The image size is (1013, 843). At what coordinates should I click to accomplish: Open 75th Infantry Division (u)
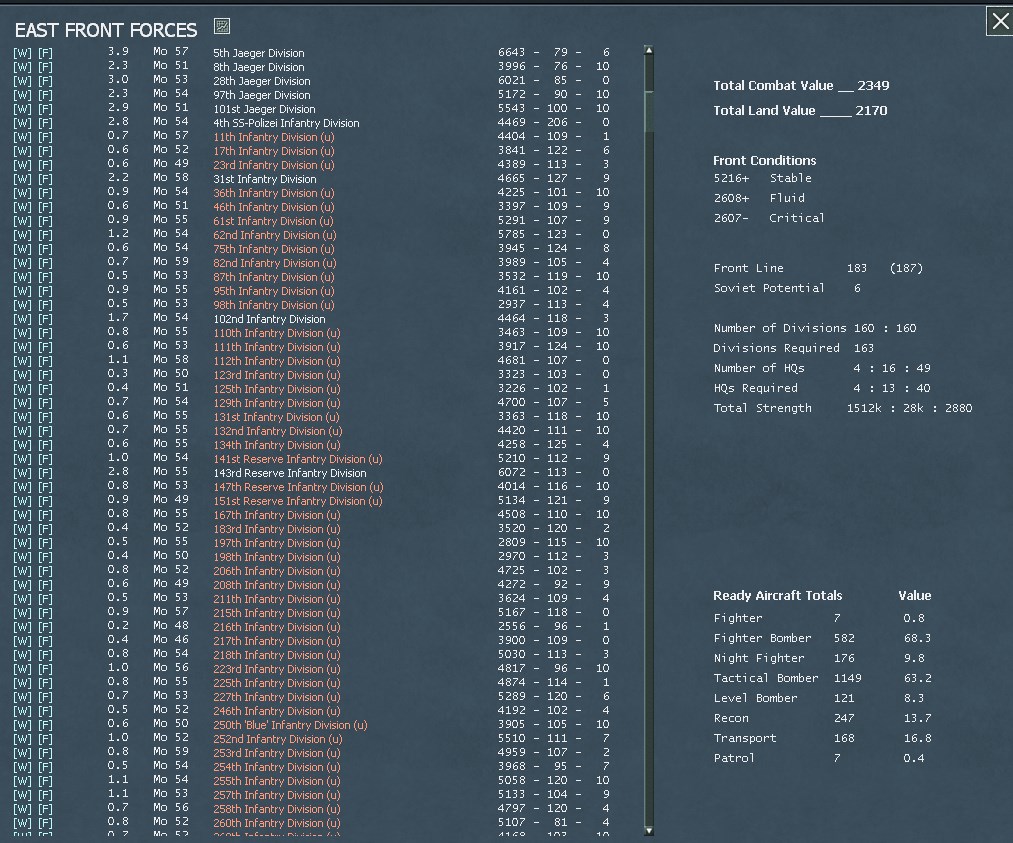click(x=274, y=249)
